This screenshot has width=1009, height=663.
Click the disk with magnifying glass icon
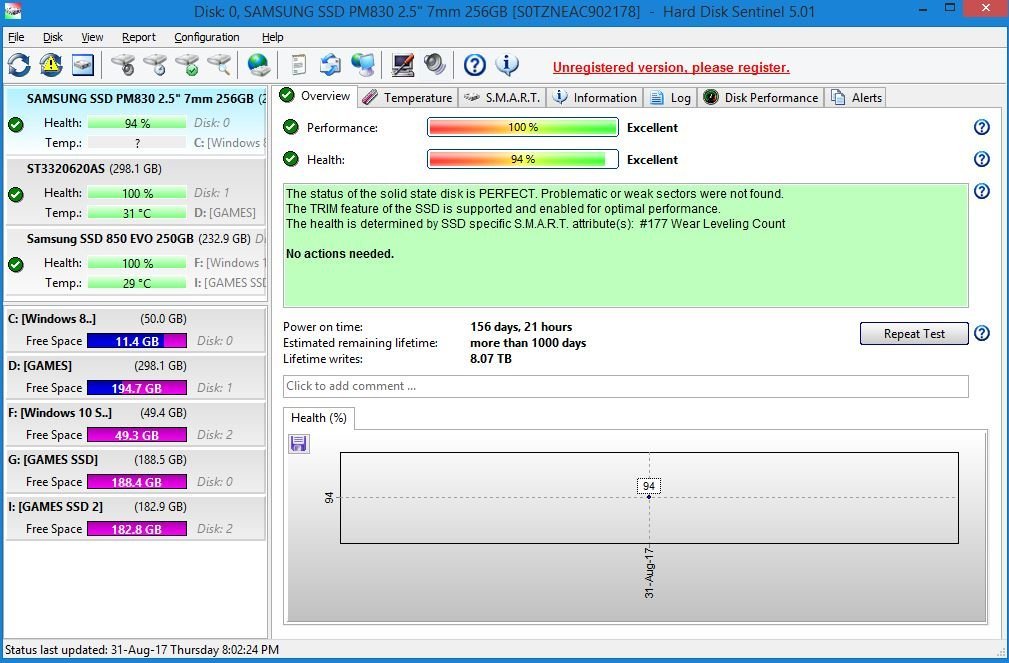(219, 65)
